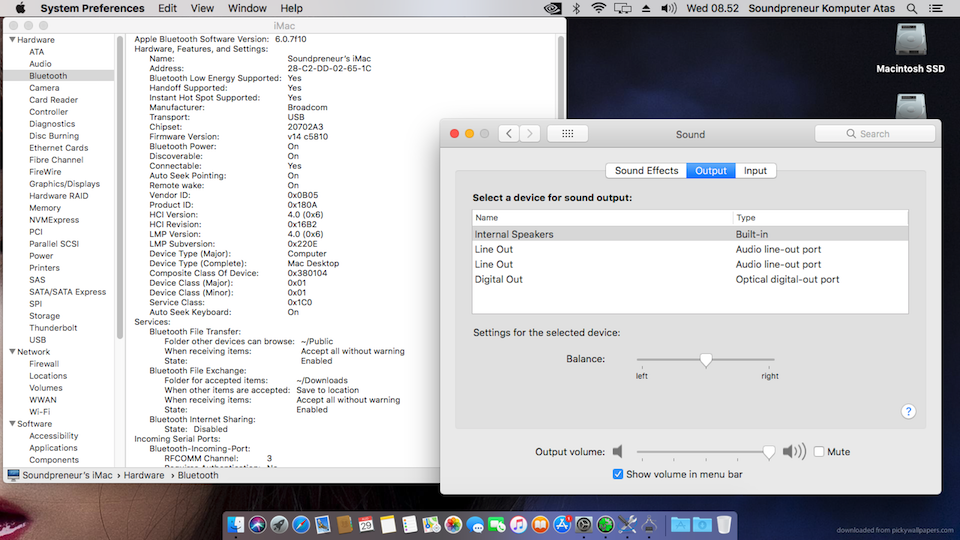The width and height of the screenshot is (960, 540).
Task: Open Wi-Fi status menu in menu bar
Action: 598,8
